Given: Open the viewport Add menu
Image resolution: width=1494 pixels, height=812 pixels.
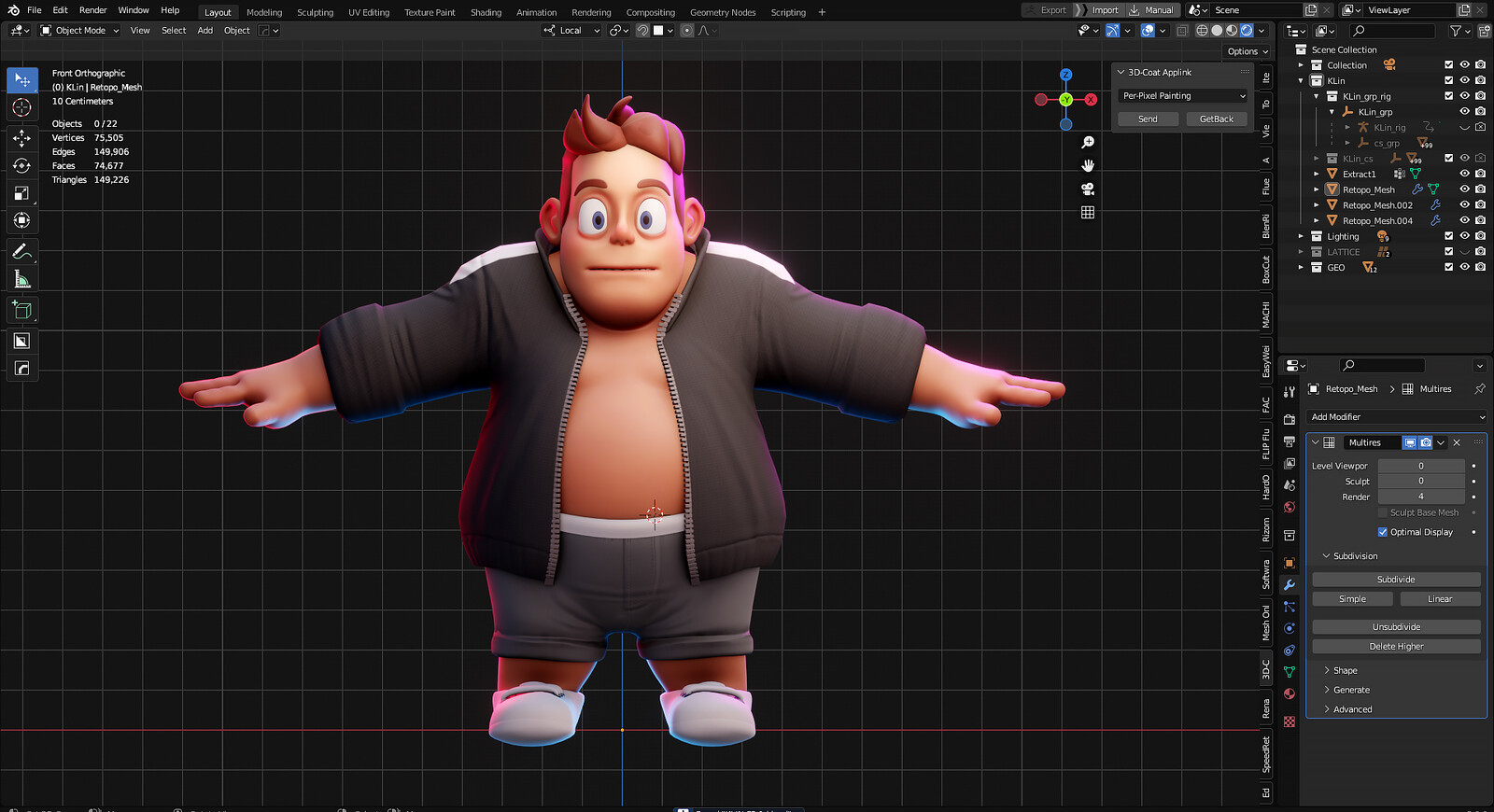Looking at the screenshot, I should pyautogui.click(x=205, y=31).
